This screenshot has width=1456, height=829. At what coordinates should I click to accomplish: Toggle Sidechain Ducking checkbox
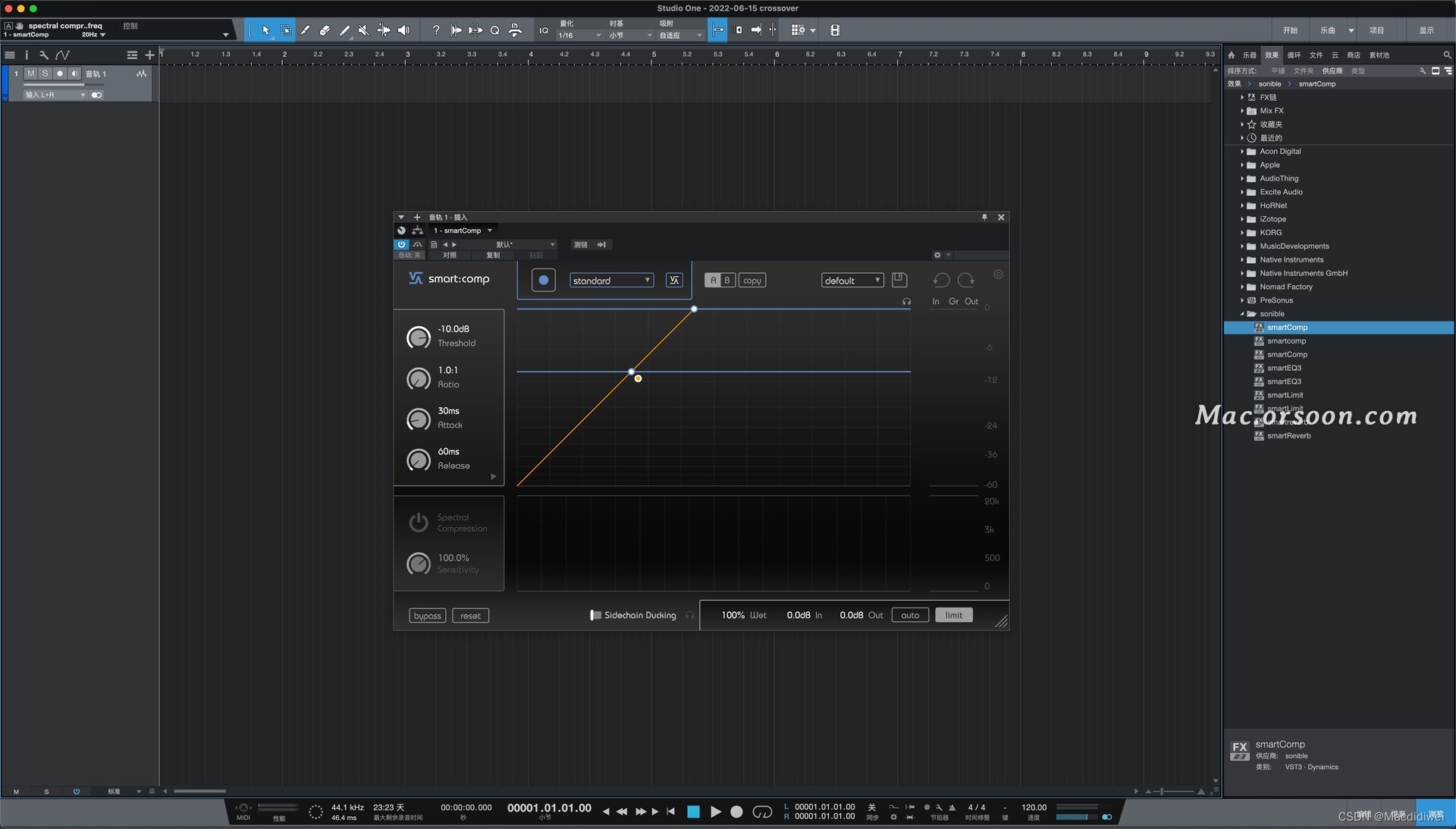596,615
